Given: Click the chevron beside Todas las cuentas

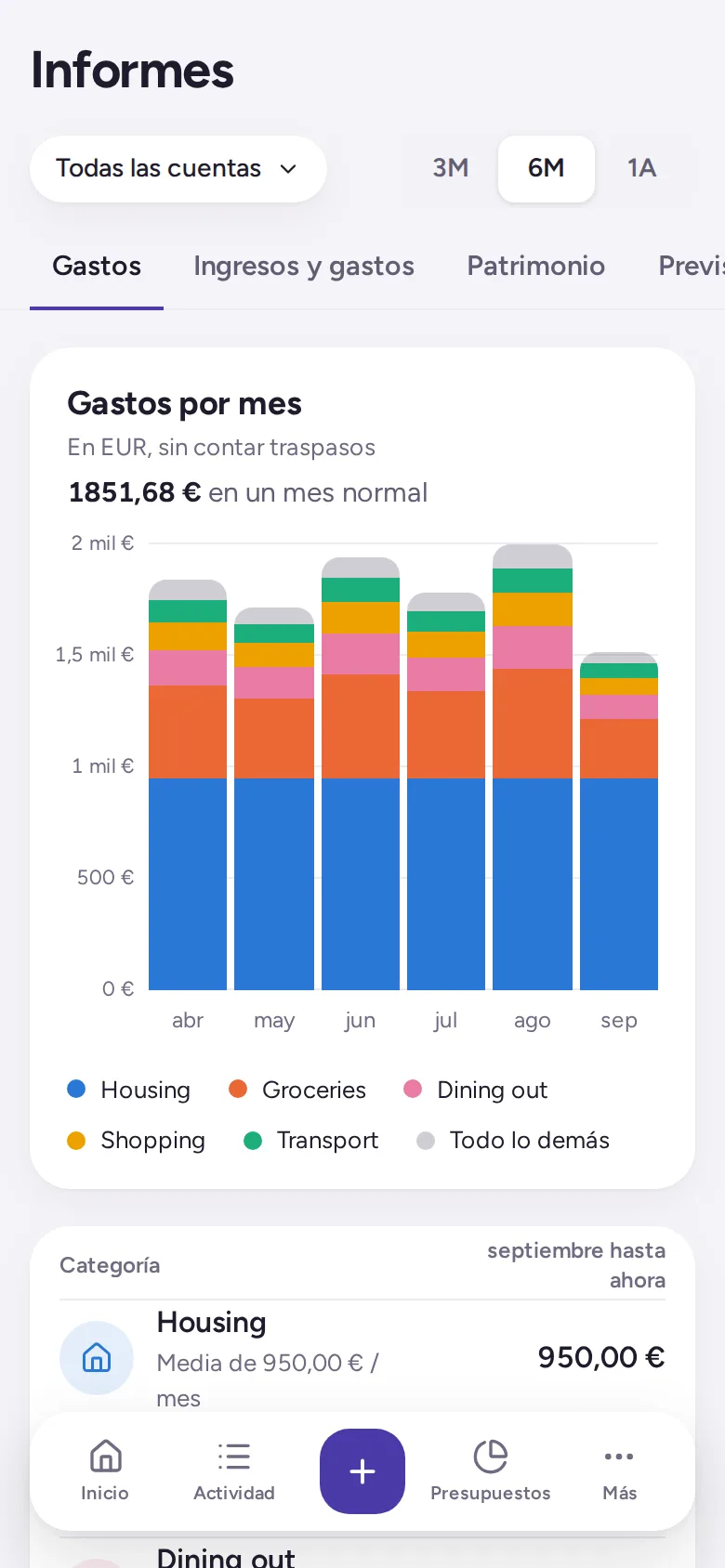Looking at the screenshot, I should pos(288,169).
